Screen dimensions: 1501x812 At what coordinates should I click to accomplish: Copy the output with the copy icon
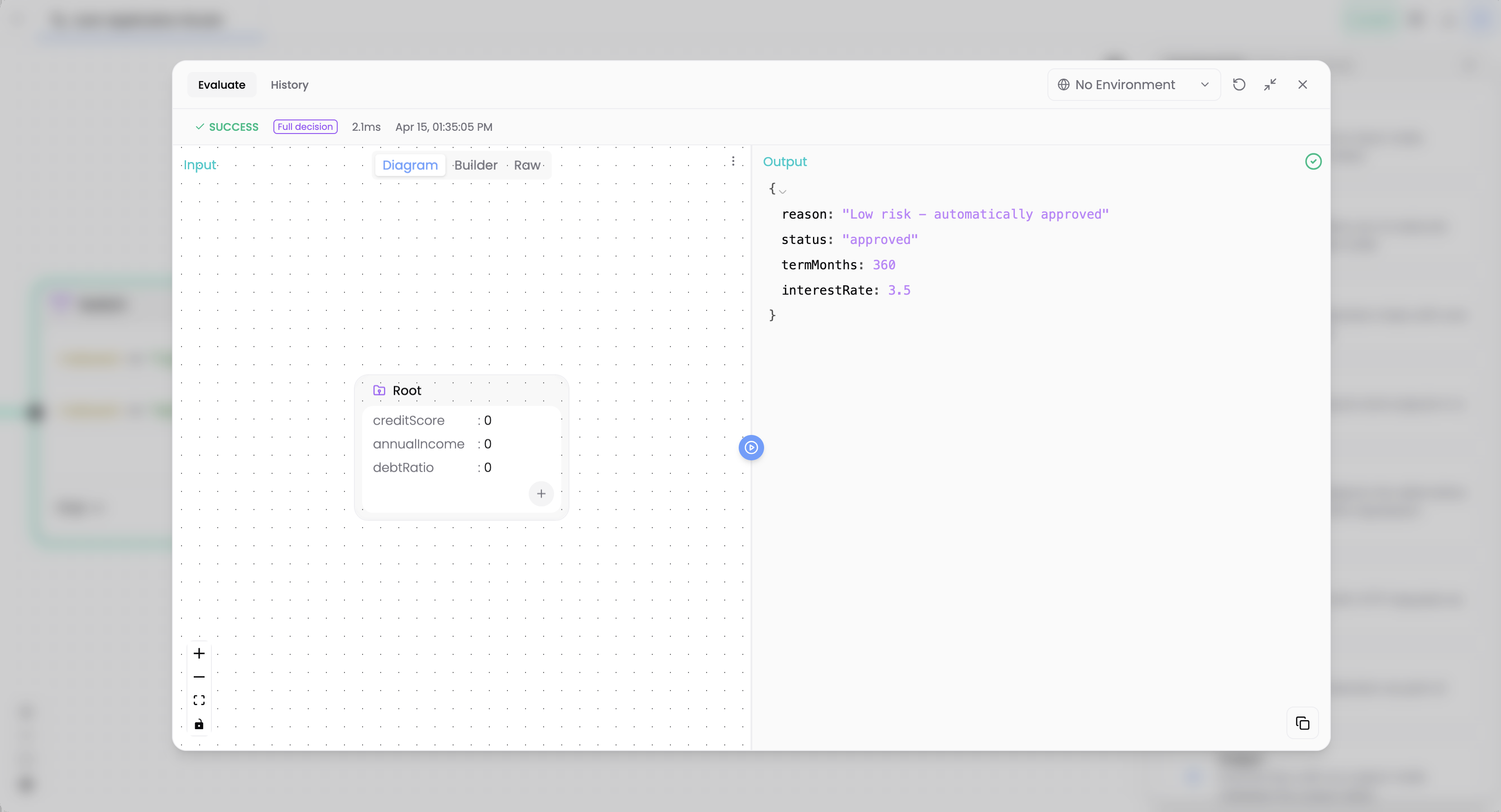pos(1302,723)
